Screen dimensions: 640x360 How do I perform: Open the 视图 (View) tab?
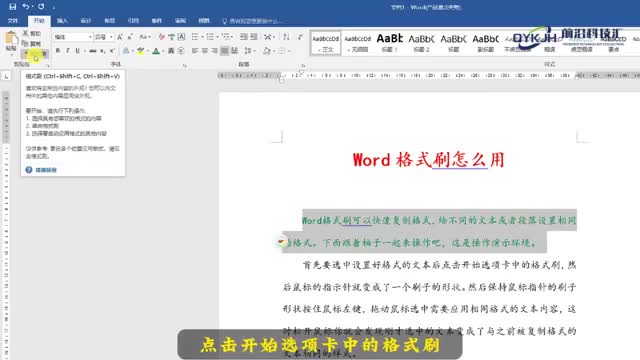204,20
